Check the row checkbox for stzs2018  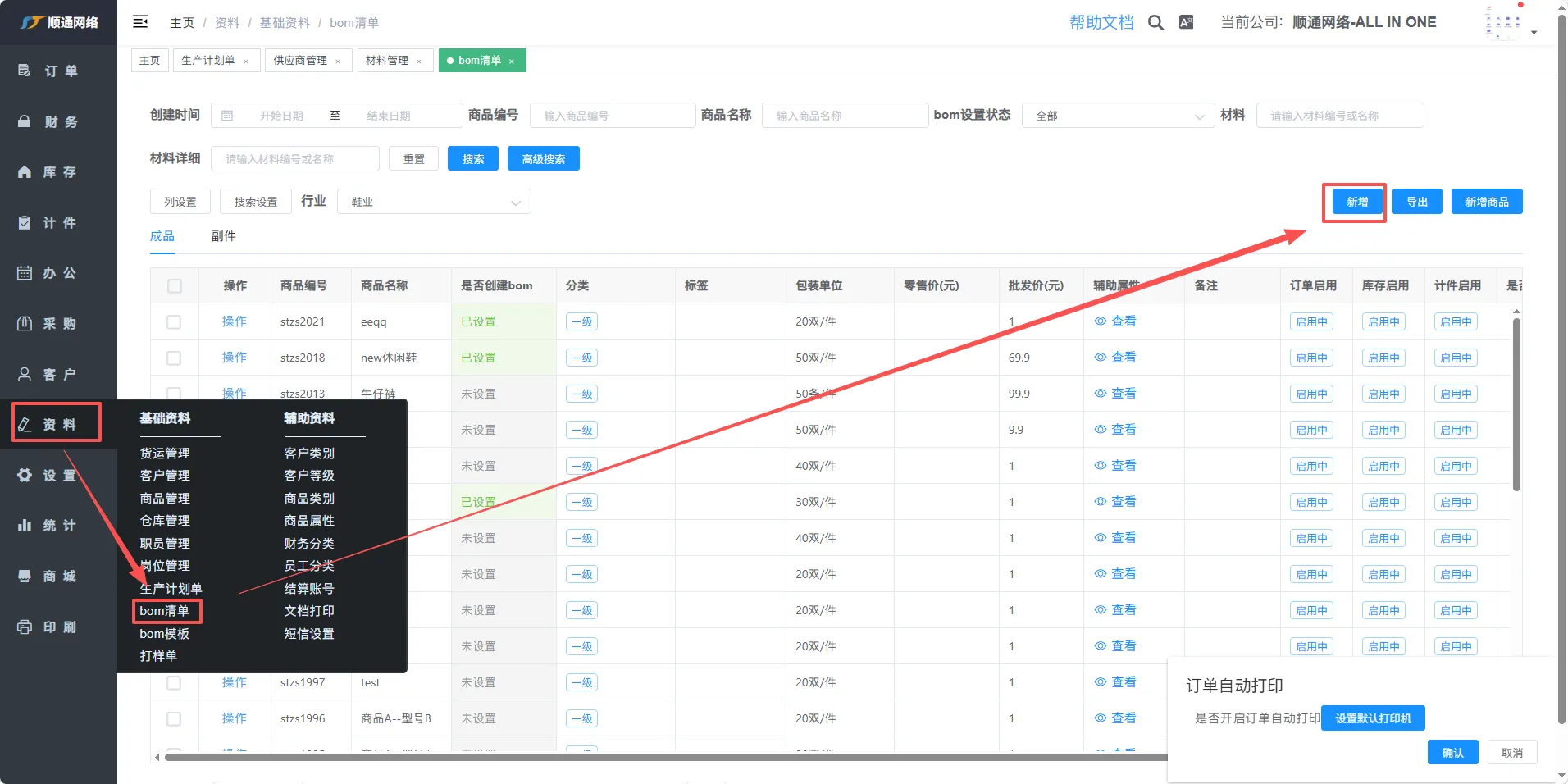(174, 358)
